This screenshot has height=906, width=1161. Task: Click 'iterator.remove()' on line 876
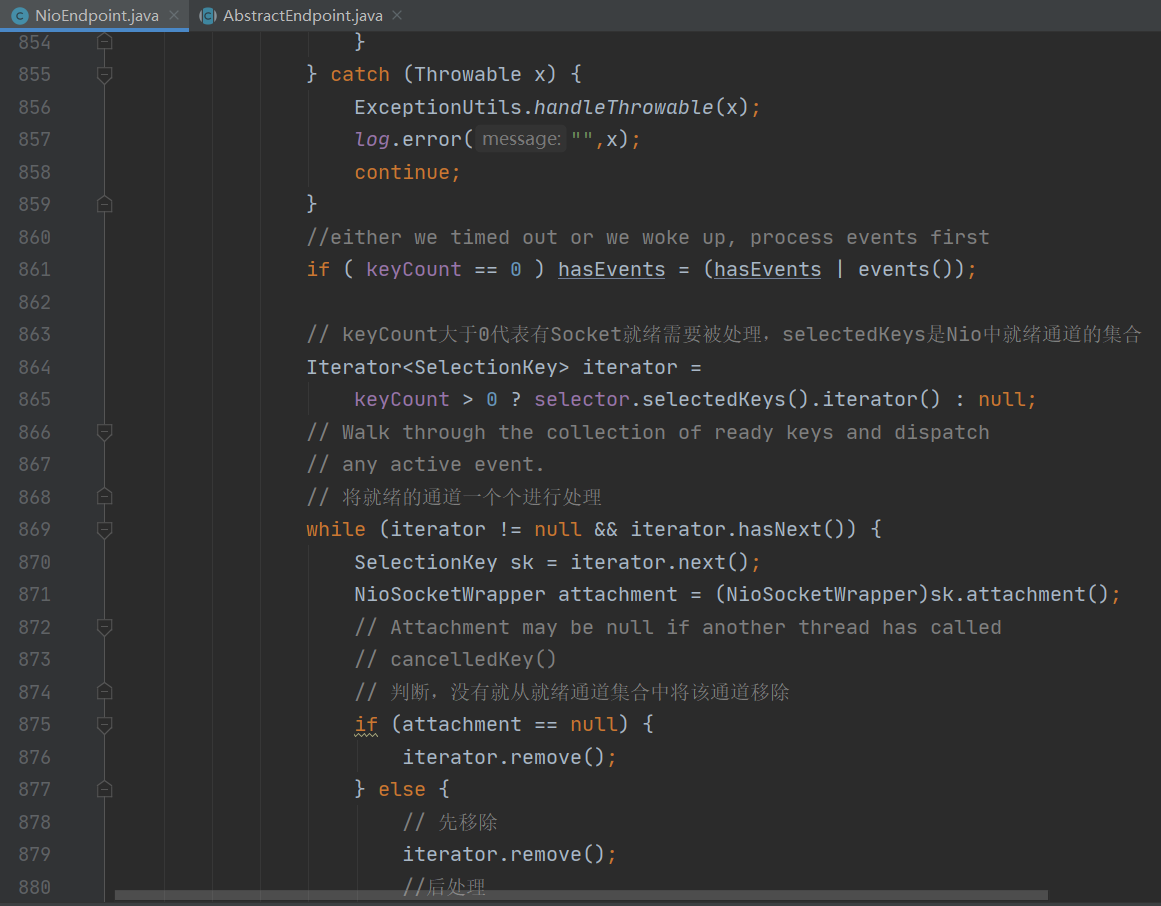pyautogui.click(x=503, y=756)
